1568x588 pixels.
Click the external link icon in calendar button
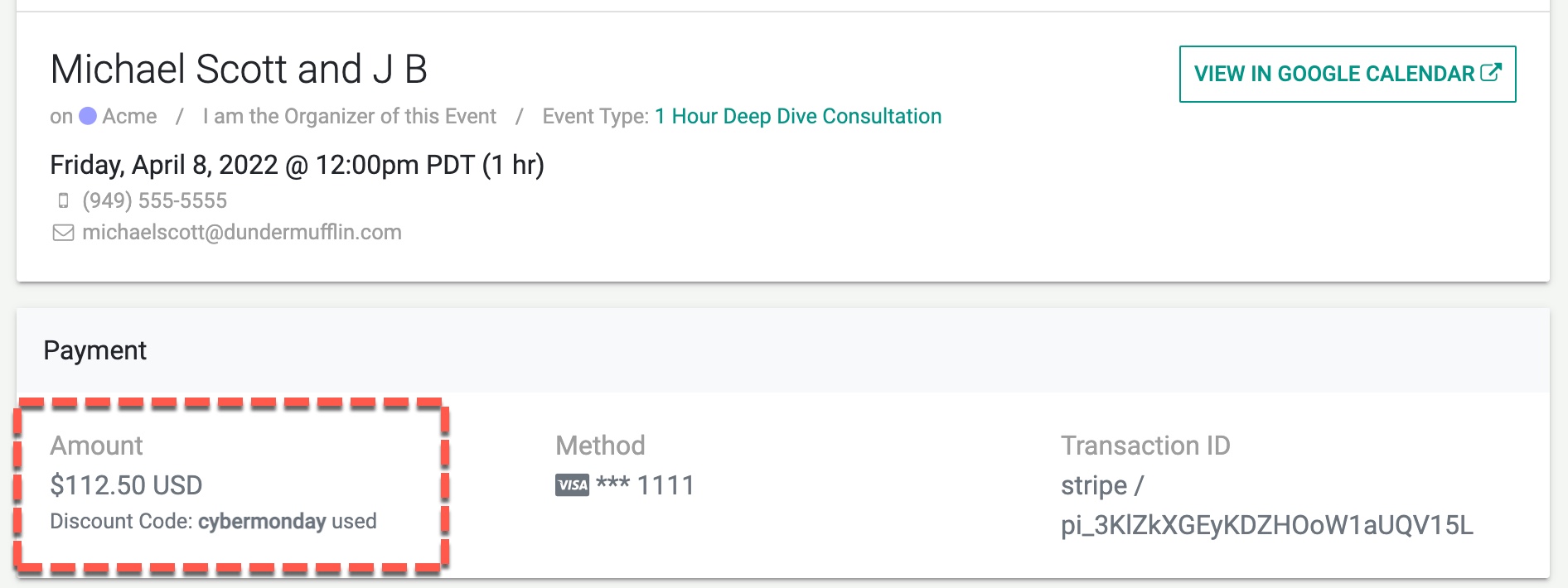(x=1490, y=73)
